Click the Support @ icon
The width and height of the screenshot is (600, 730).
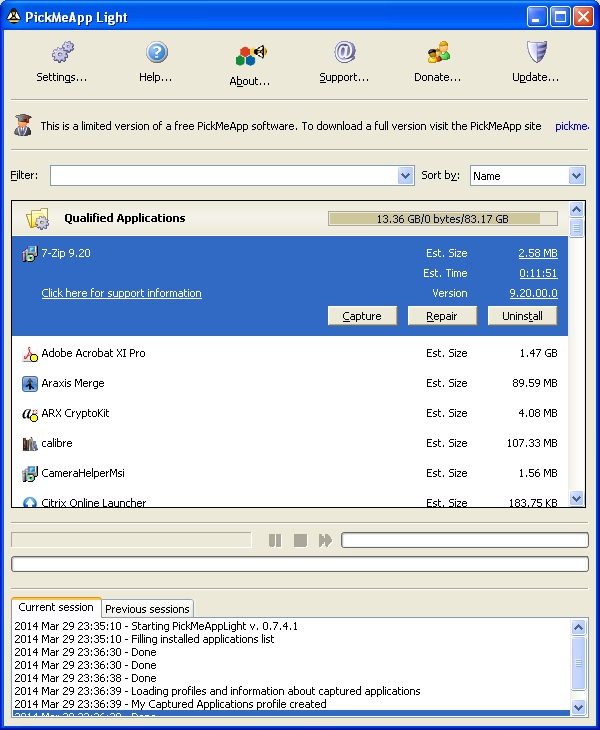tap(344, 52)
